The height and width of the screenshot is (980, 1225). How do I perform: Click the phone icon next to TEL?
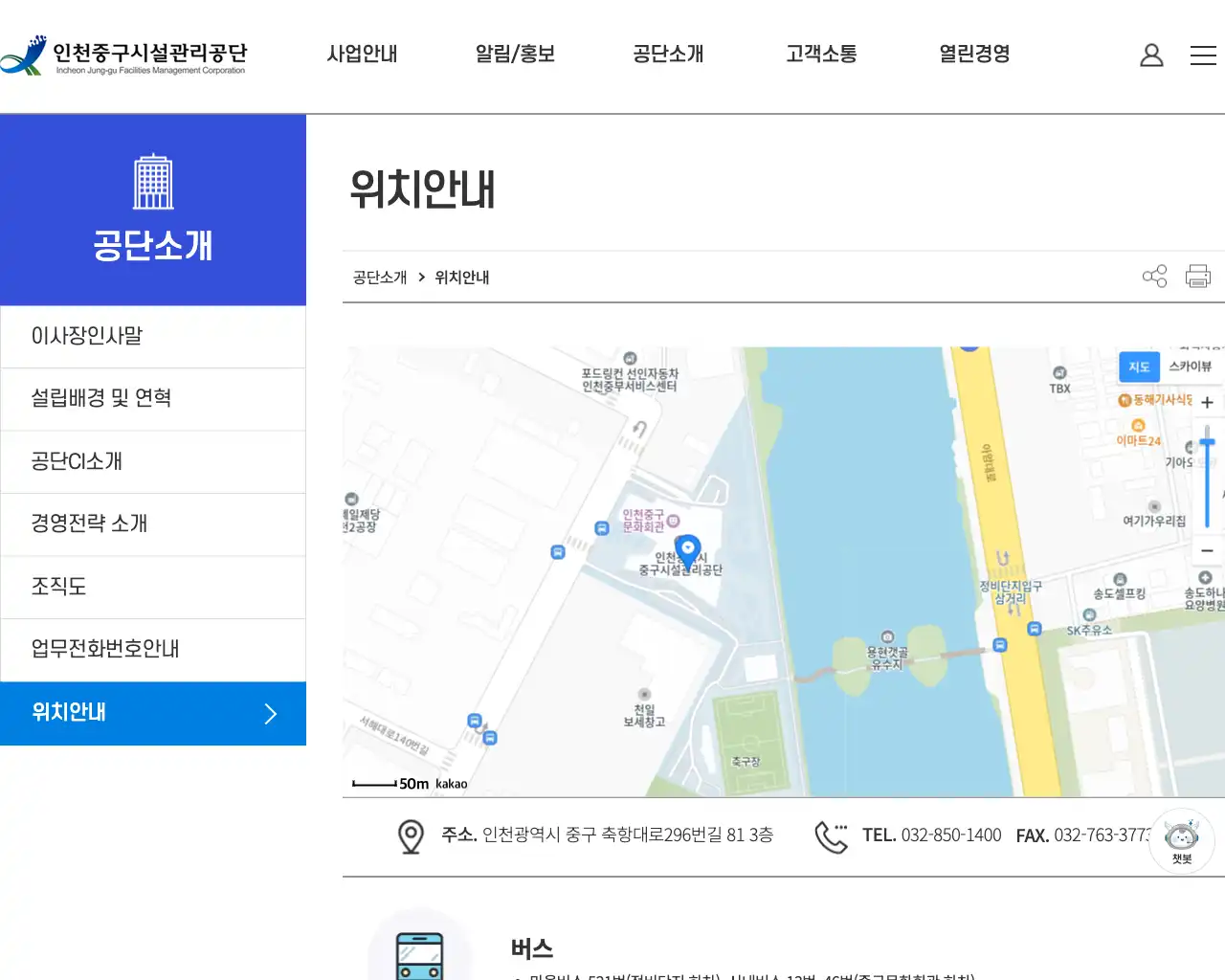(832, 835)
